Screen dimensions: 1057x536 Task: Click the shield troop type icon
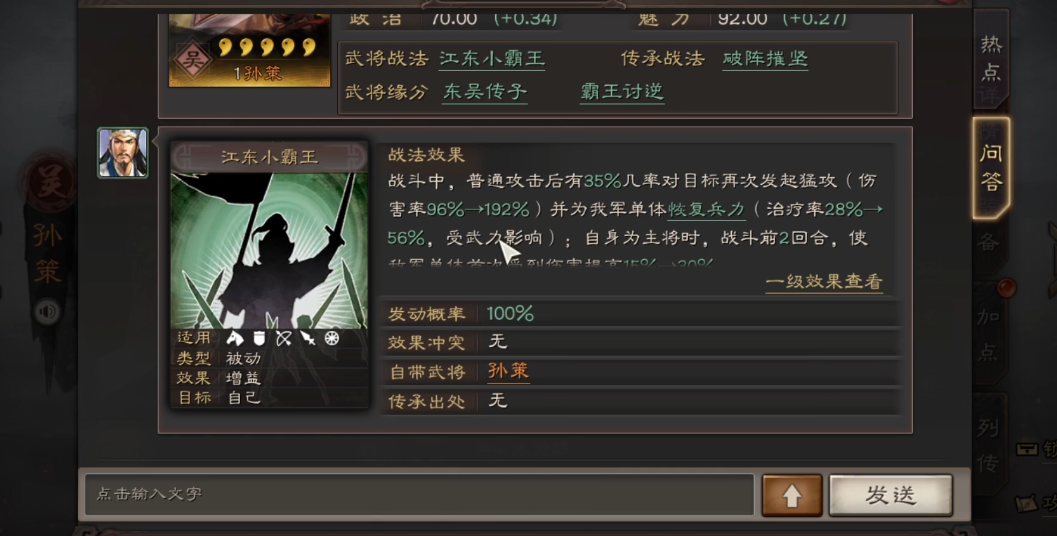260,338
